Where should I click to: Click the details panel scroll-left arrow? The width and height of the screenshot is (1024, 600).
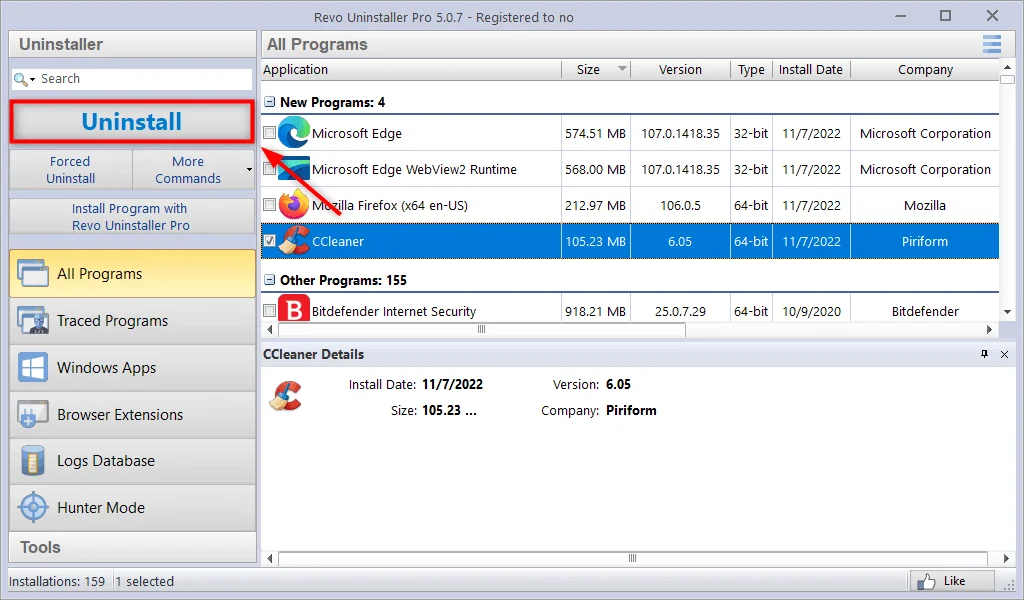(270, 558)
